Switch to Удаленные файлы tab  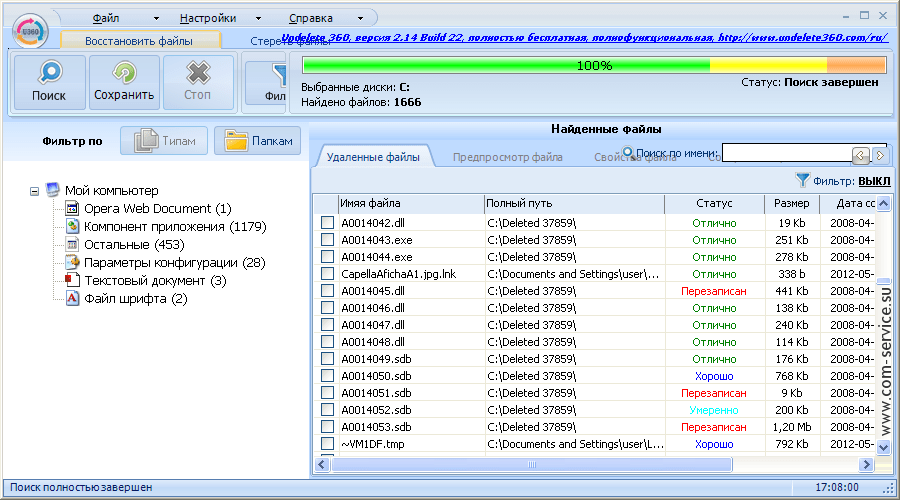[373, 157]
